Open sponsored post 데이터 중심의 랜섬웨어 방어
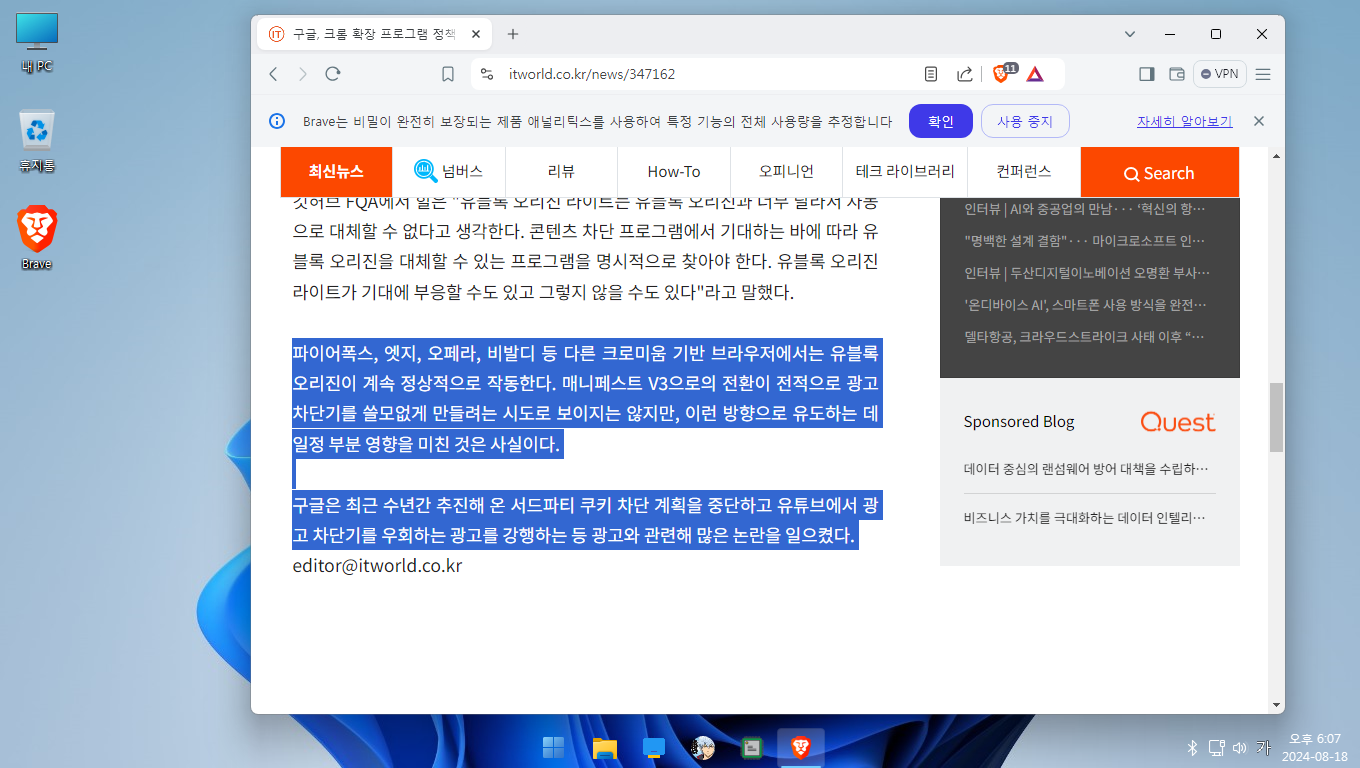Screen dimensions: 1360x768 [x=1086, y=468]
